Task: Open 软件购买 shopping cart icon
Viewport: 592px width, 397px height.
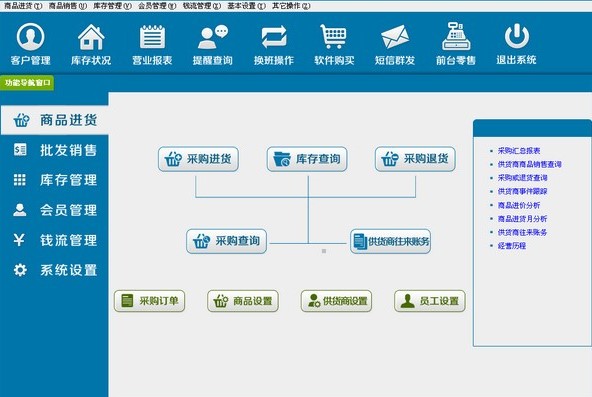Action: pos(333,37)
